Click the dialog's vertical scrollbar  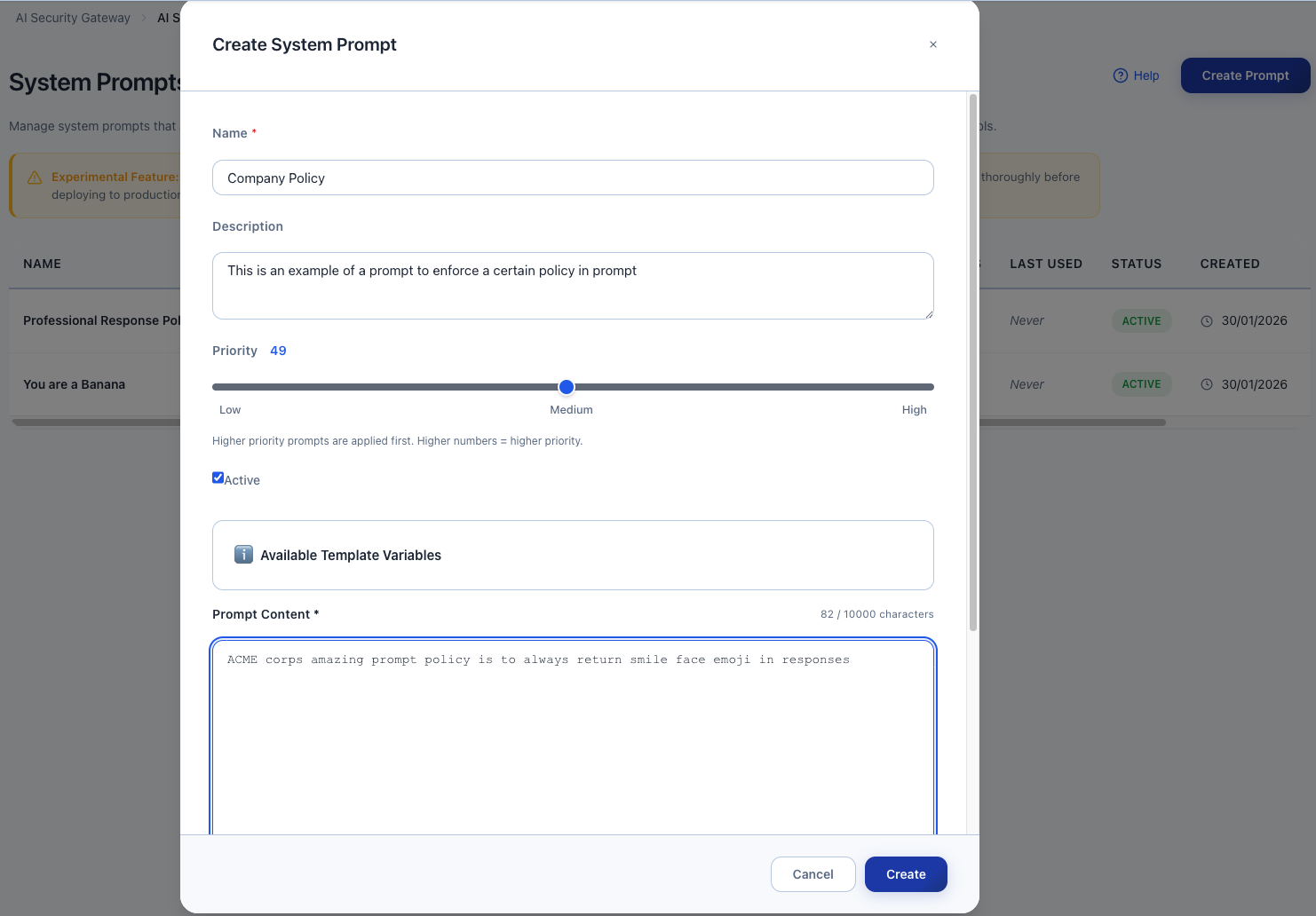973,355
